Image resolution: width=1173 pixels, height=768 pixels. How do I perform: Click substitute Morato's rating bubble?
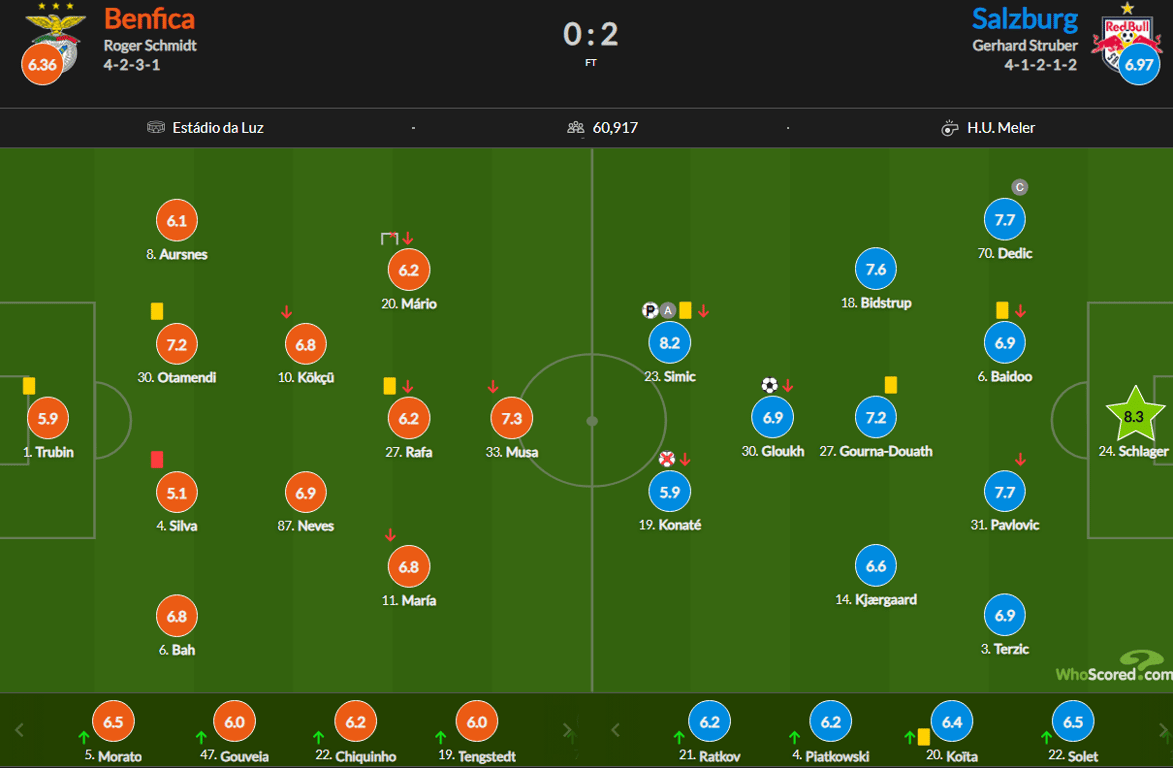point(113,722)
